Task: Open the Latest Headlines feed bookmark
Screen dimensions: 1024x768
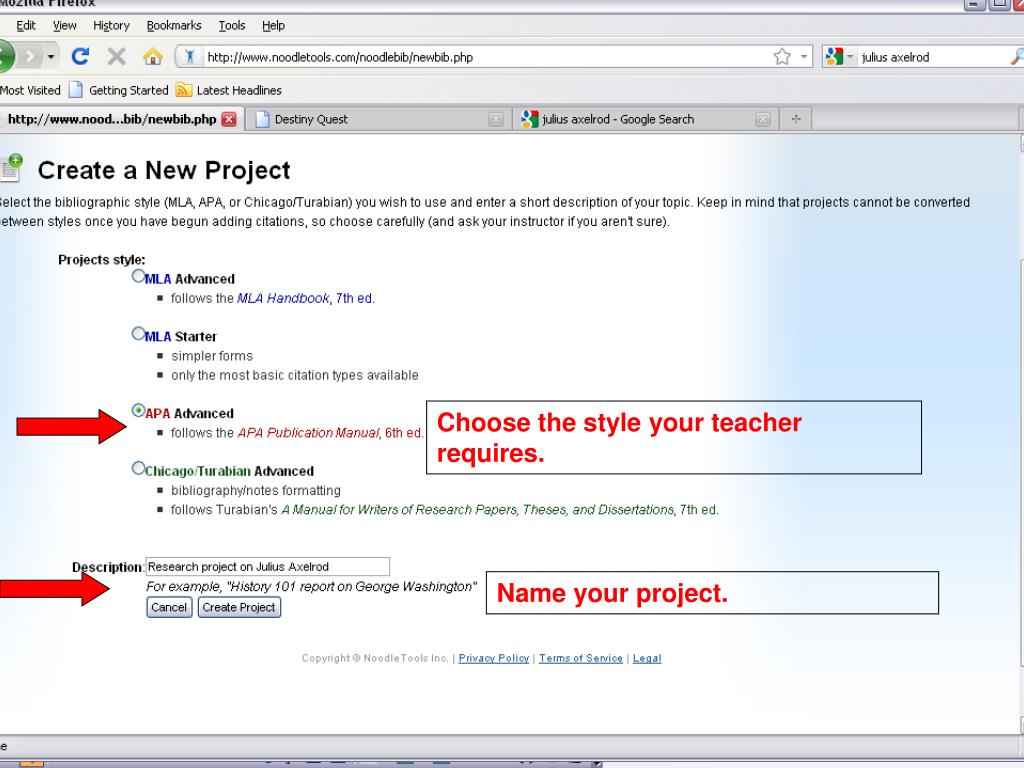Action: tap(229, 90)
